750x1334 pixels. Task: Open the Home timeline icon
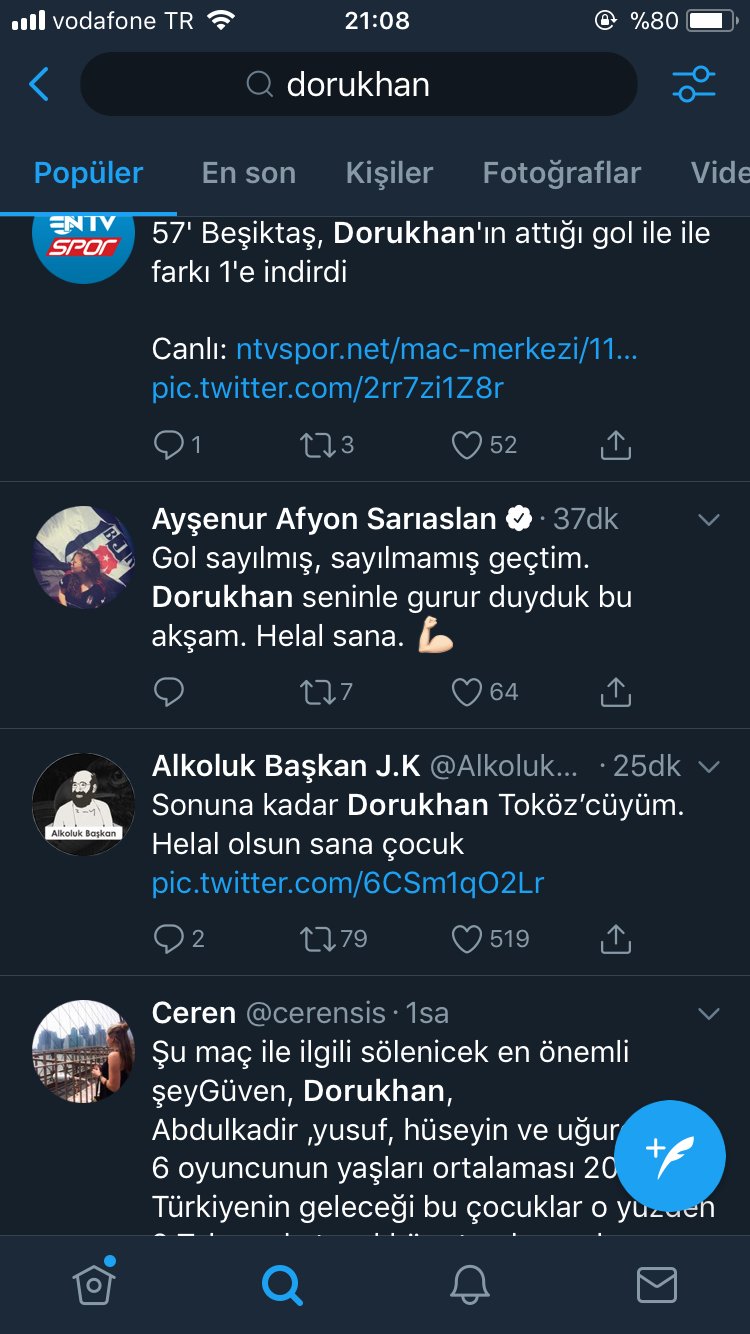coord(94,1284)
